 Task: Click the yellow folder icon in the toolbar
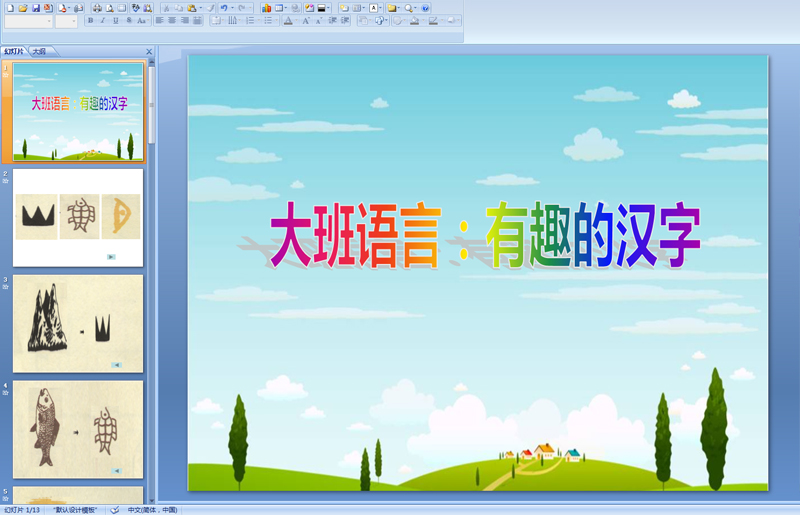(392, 8)
